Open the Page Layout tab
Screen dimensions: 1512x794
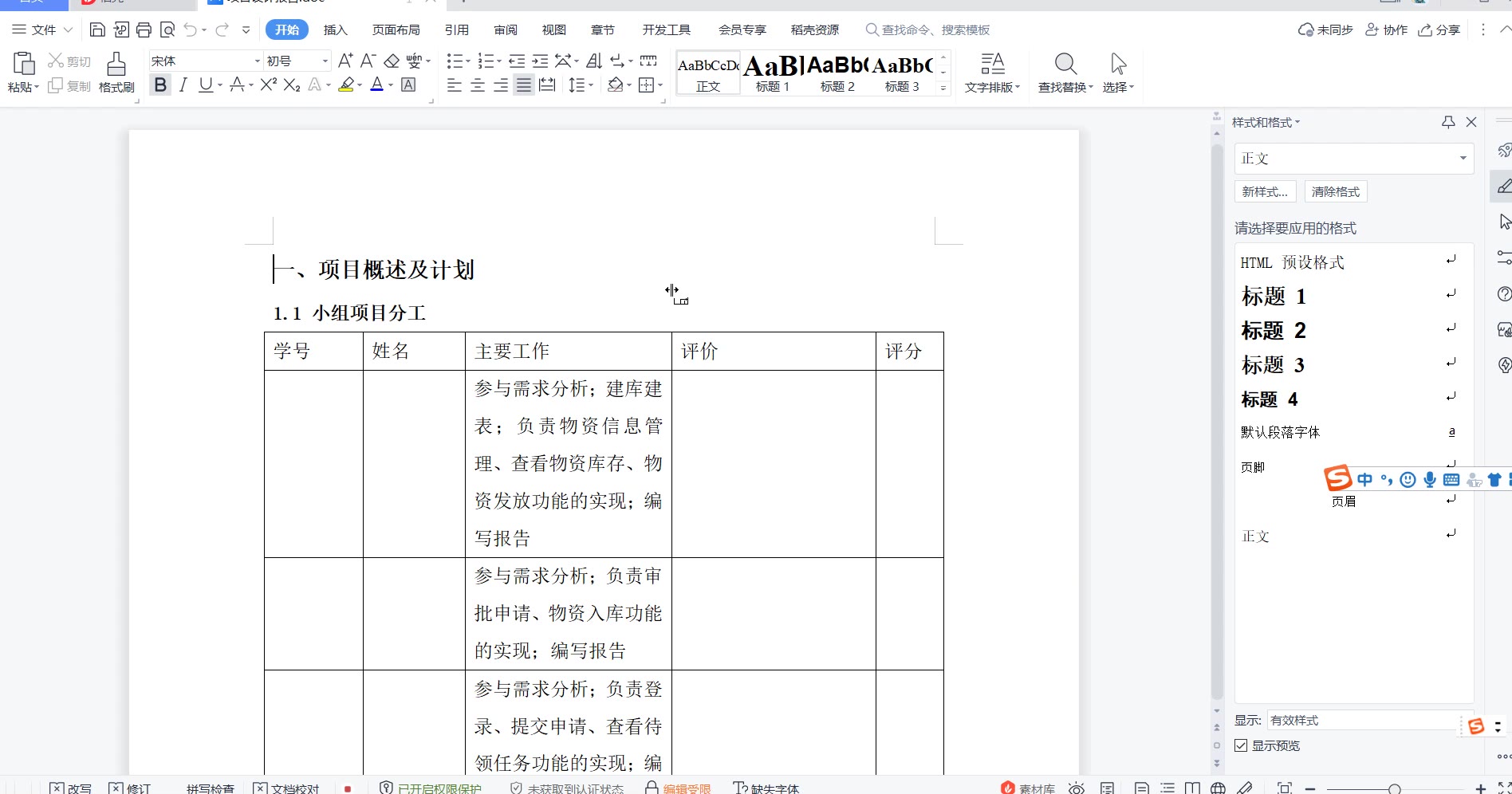pyautogui.click(x=396, y=30)
